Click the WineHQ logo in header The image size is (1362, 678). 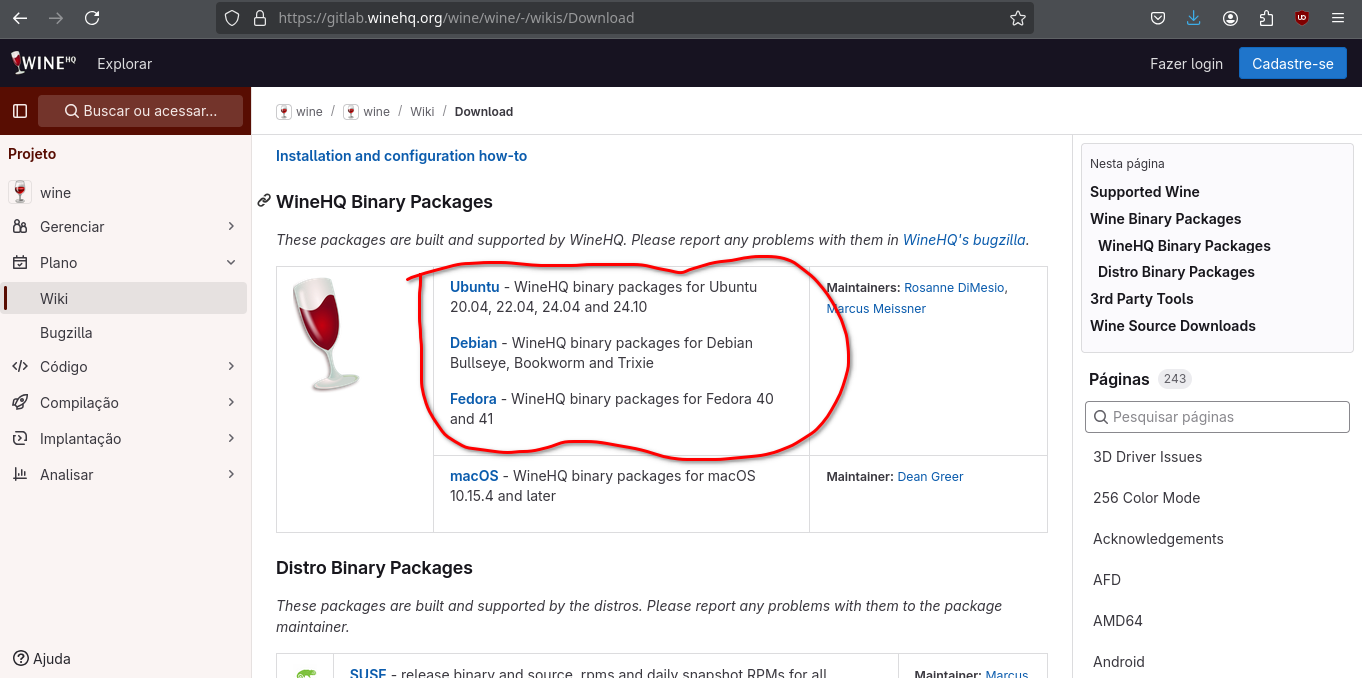[x=43, y=63]
